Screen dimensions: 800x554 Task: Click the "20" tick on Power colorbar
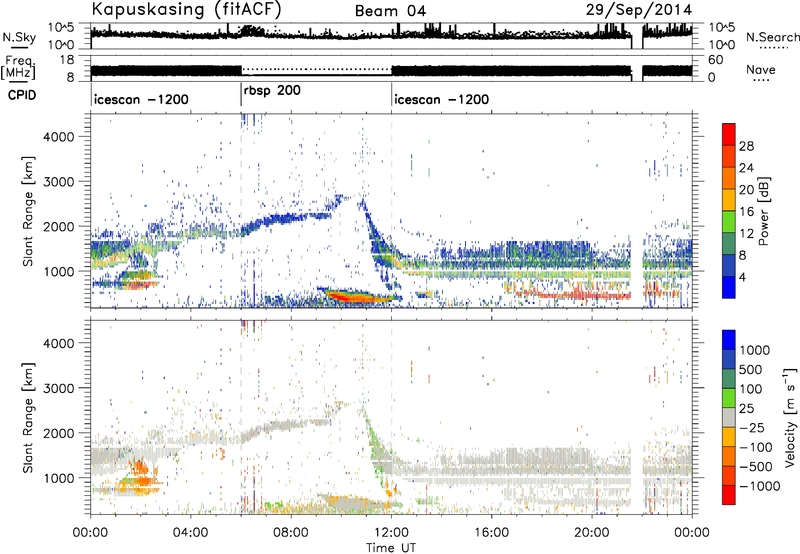point(746,190)
